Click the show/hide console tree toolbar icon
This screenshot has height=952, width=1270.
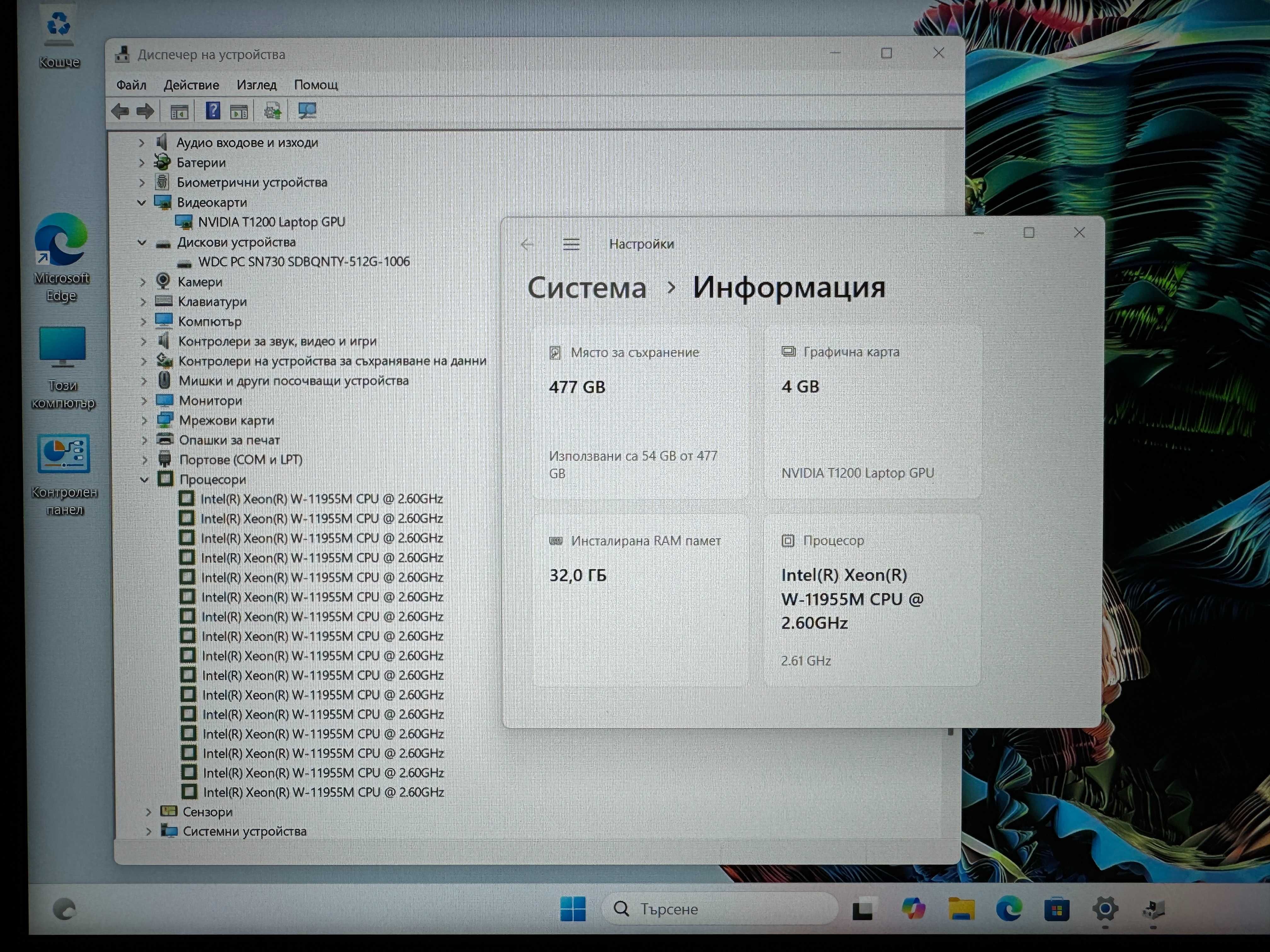(x=180, y=112)
